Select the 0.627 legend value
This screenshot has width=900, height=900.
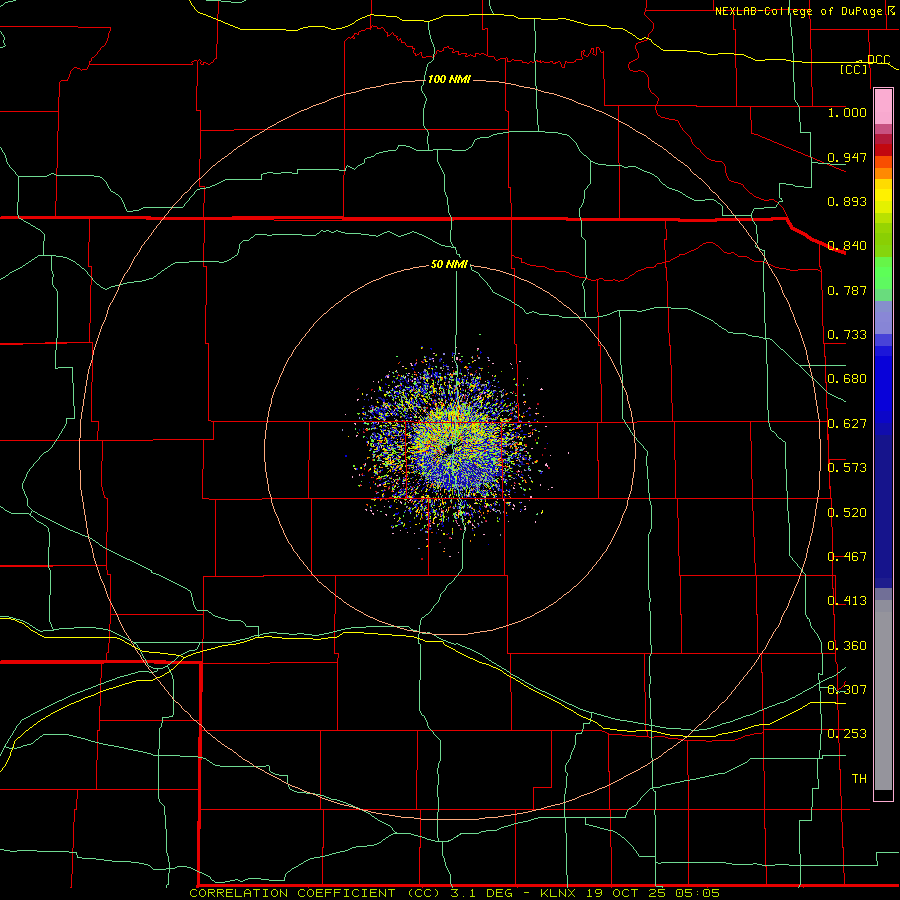[847, 424]
